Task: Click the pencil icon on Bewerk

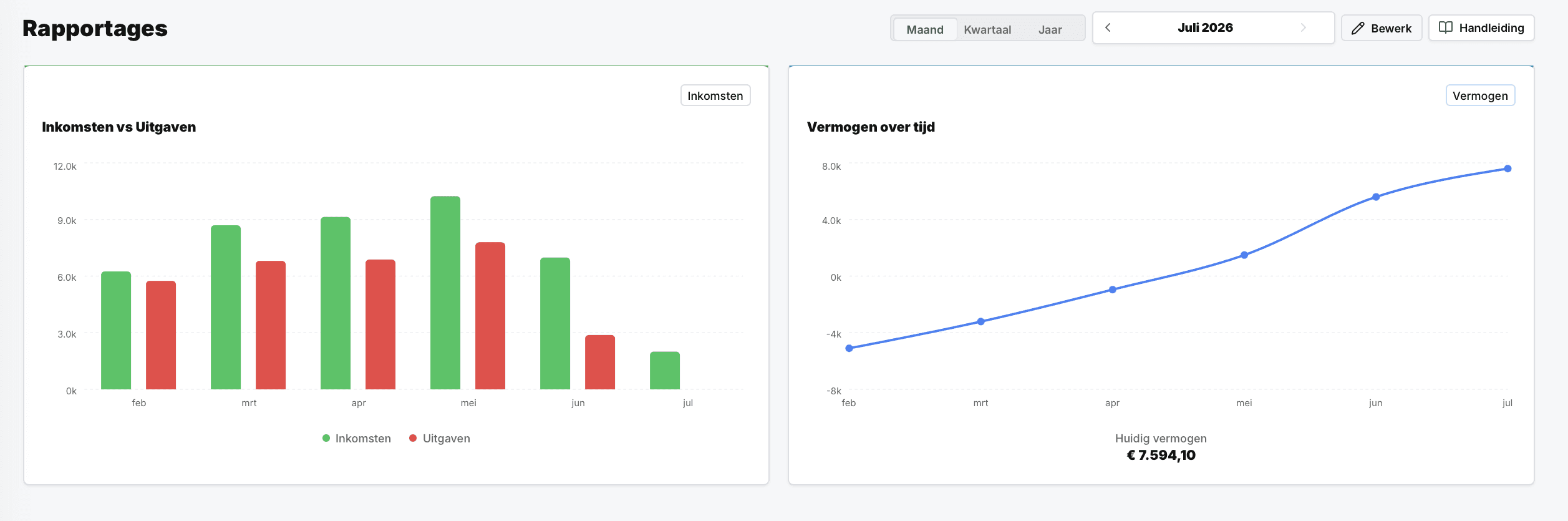Action: pos(1358,28)
